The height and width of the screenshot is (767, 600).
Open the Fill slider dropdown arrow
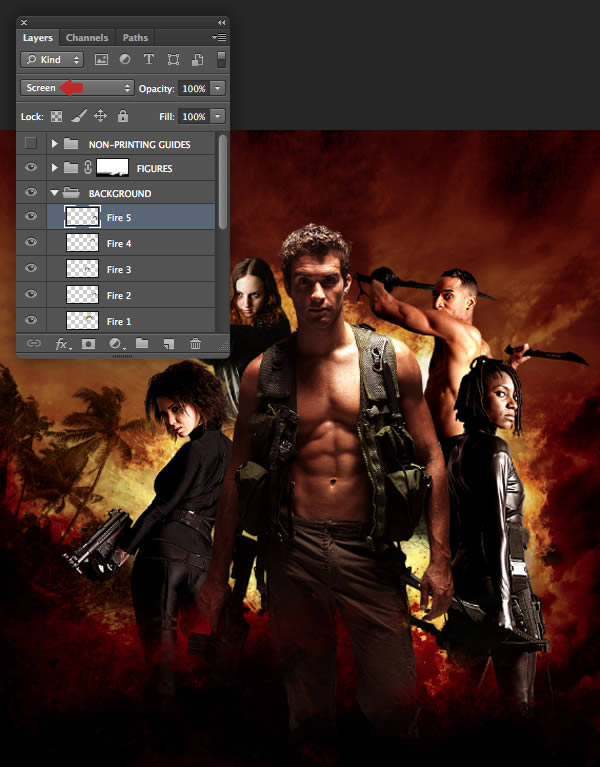tap(218, 116)
